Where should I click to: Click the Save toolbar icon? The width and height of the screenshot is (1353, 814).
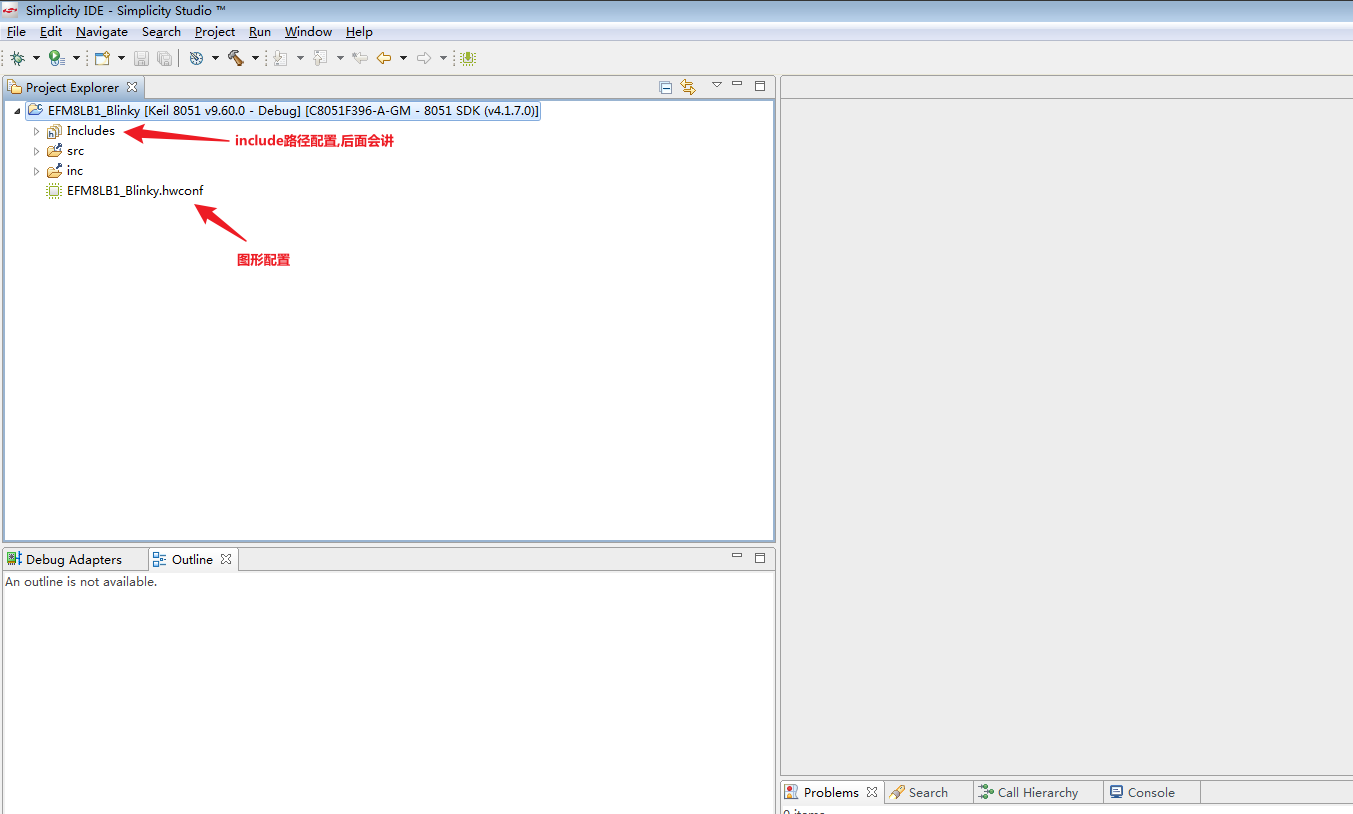tap(141, 57)
